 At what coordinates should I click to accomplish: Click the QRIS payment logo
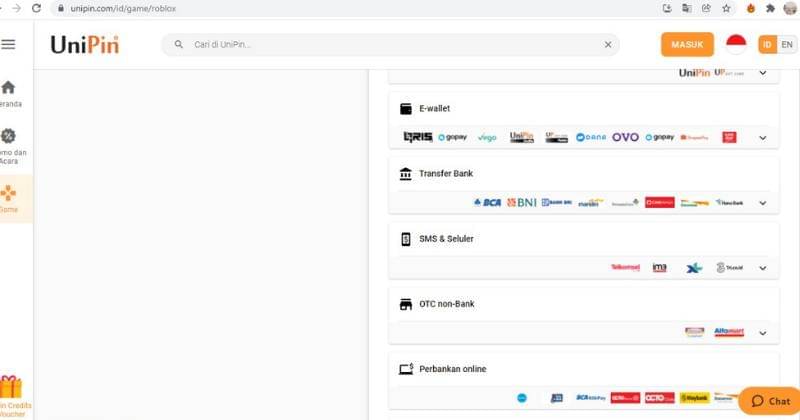click(x=416, y=137)
